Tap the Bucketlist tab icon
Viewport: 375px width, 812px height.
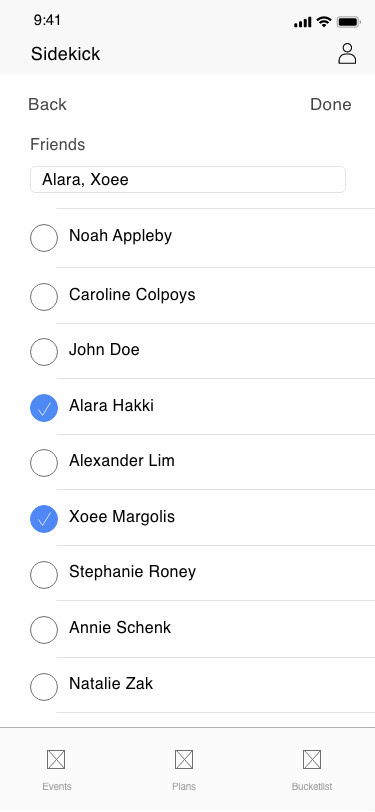click(x=312, y=759)
